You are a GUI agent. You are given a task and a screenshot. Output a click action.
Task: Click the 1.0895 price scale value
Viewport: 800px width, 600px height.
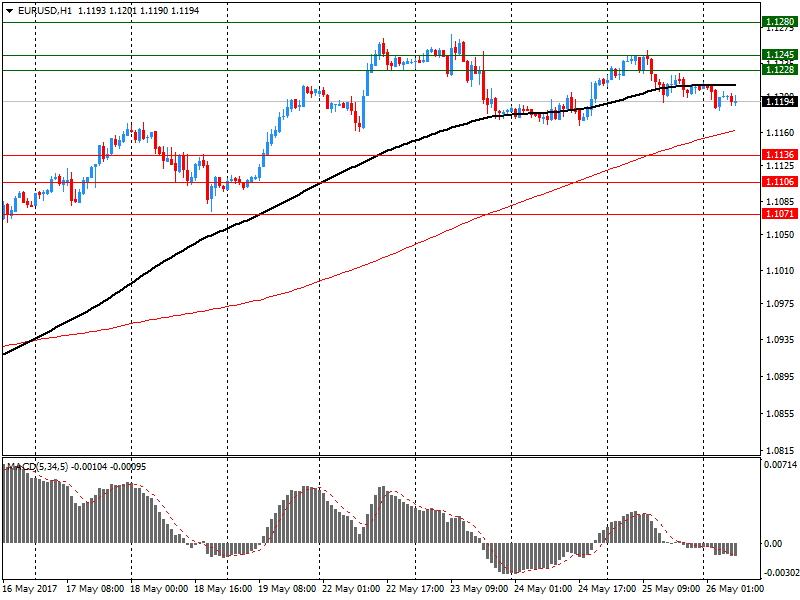pyautogui.click(x=780, y=377)
